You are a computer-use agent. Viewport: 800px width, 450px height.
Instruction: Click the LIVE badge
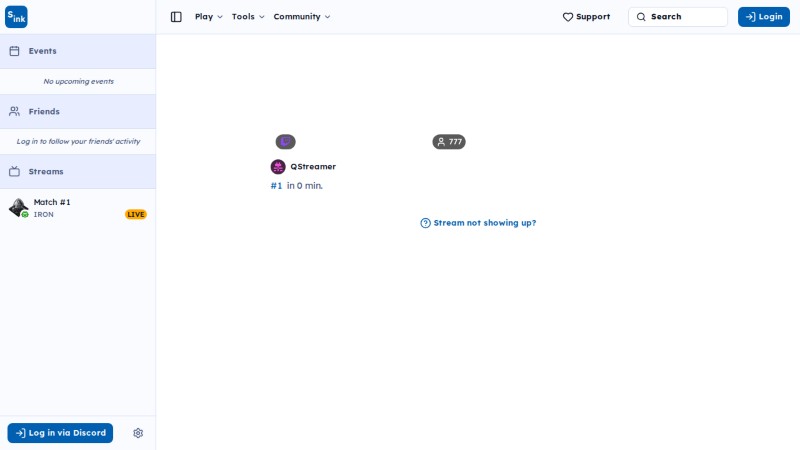tap(136, 214)
